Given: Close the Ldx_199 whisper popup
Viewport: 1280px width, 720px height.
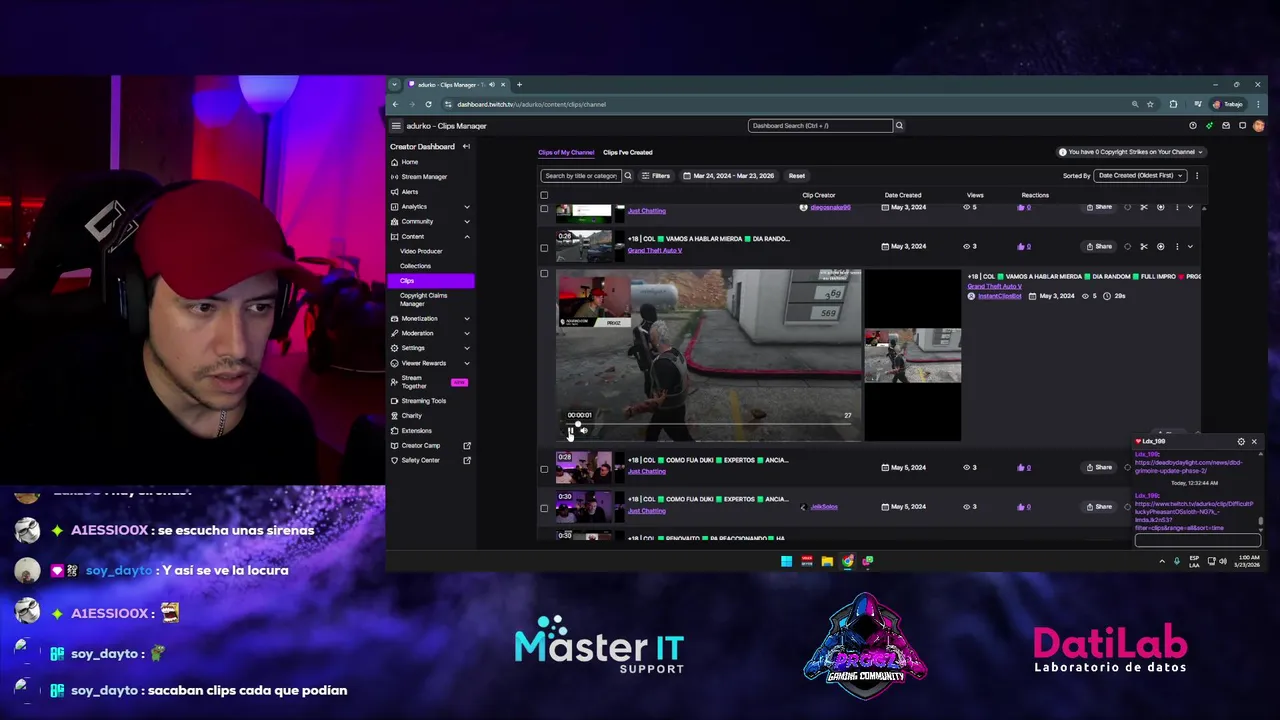Looking at the screenshot, I should click(1254, 441).
